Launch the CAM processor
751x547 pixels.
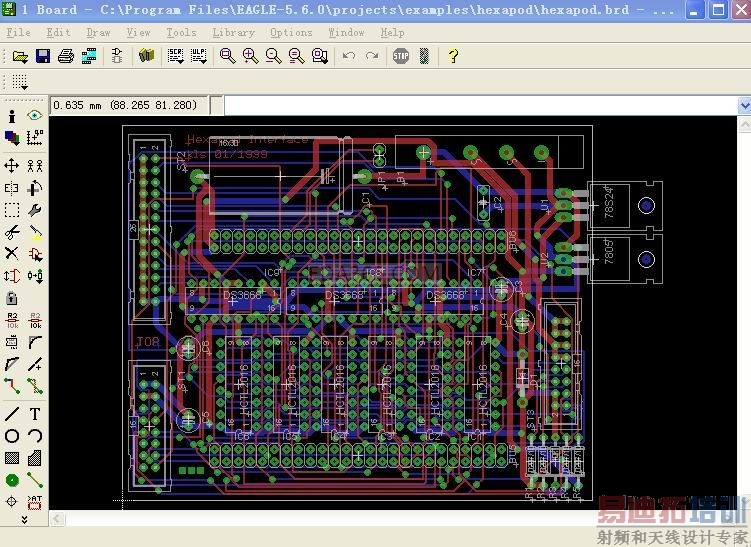coord(89,57)
